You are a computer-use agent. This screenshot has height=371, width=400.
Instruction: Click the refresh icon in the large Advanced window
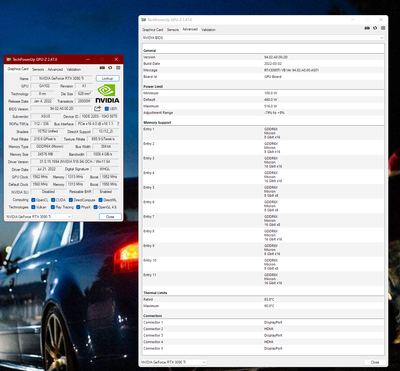pos(375,28)
